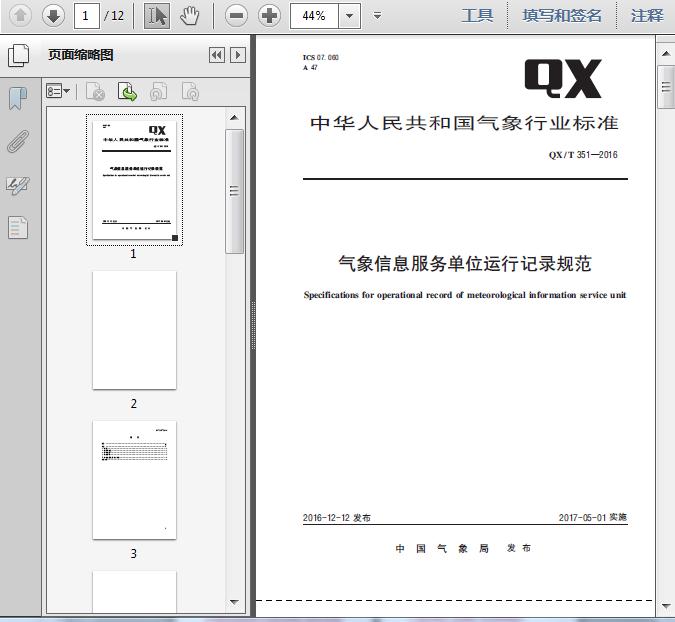Expand the toolbar overflow options arrow
Viewport: 675px width, 622px height.
(x=378, y=16)
